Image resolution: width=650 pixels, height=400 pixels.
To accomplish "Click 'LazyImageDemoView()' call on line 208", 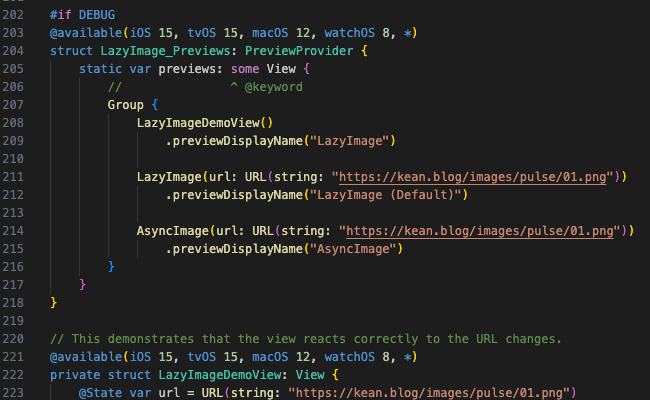I will (205, 123).
